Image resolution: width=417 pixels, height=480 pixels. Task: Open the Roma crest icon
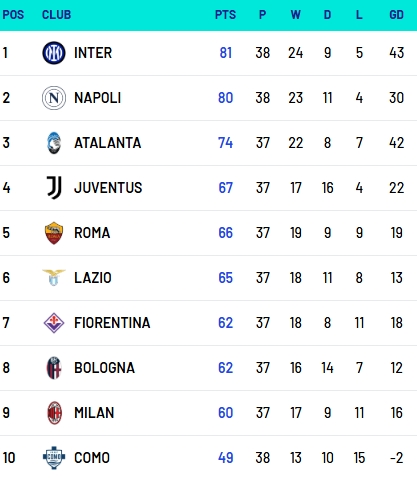tap(54, 233)
